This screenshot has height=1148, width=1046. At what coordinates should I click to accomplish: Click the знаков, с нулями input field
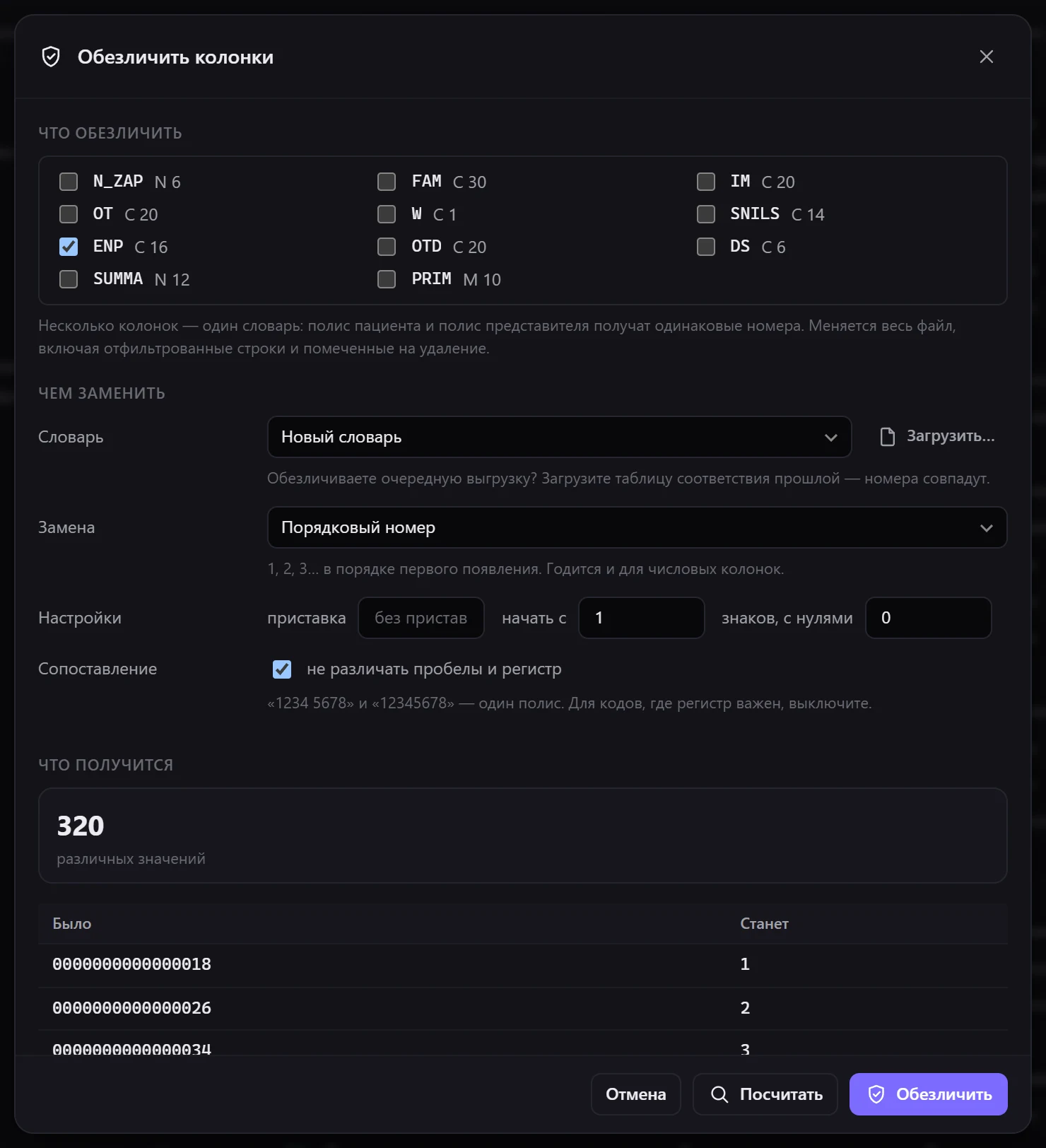[929, 618]
